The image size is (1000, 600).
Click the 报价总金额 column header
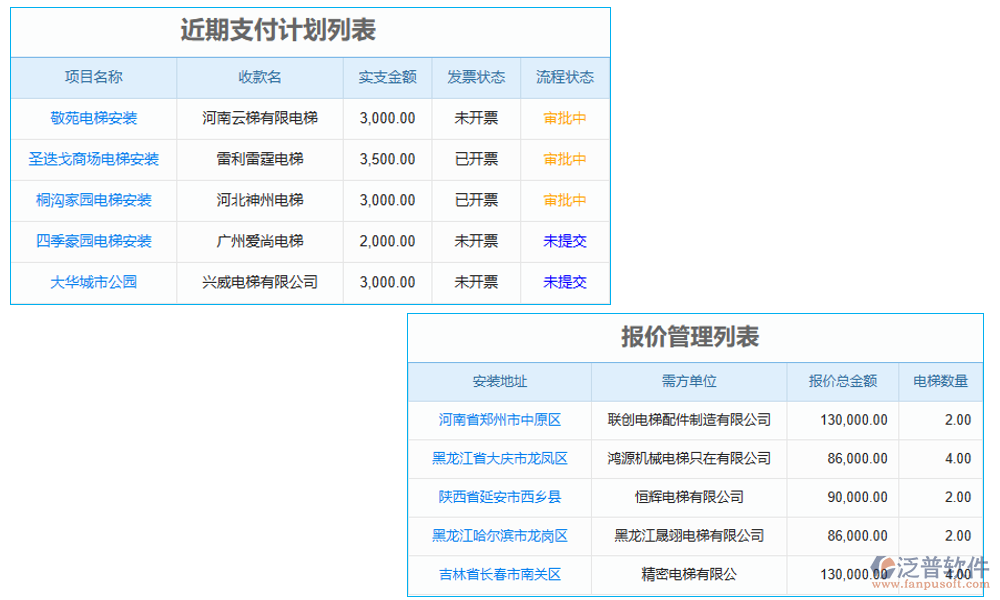click(843, 381)
